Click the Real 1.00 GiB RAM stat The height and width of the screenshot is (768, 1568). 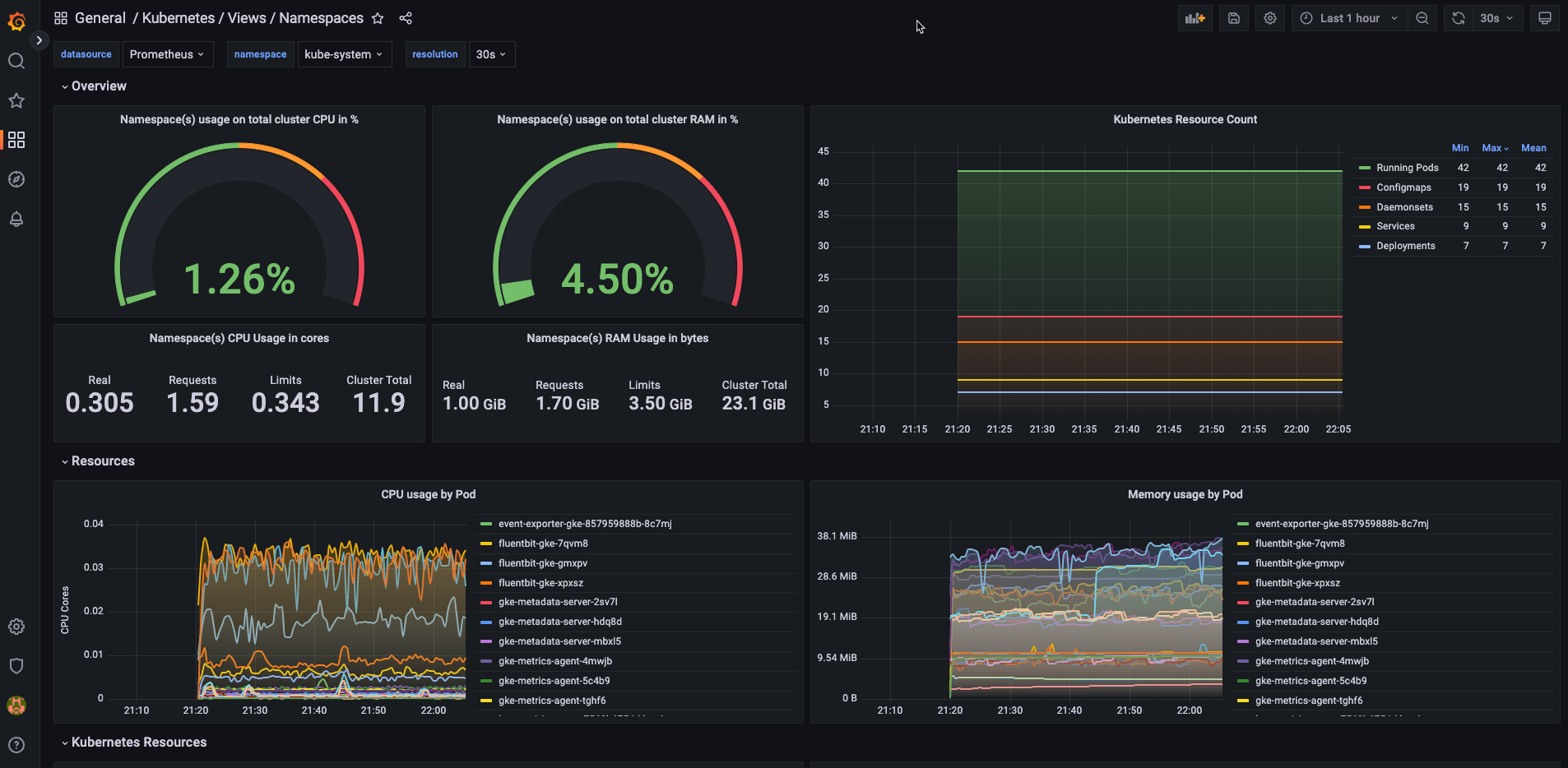pos(475,396)
